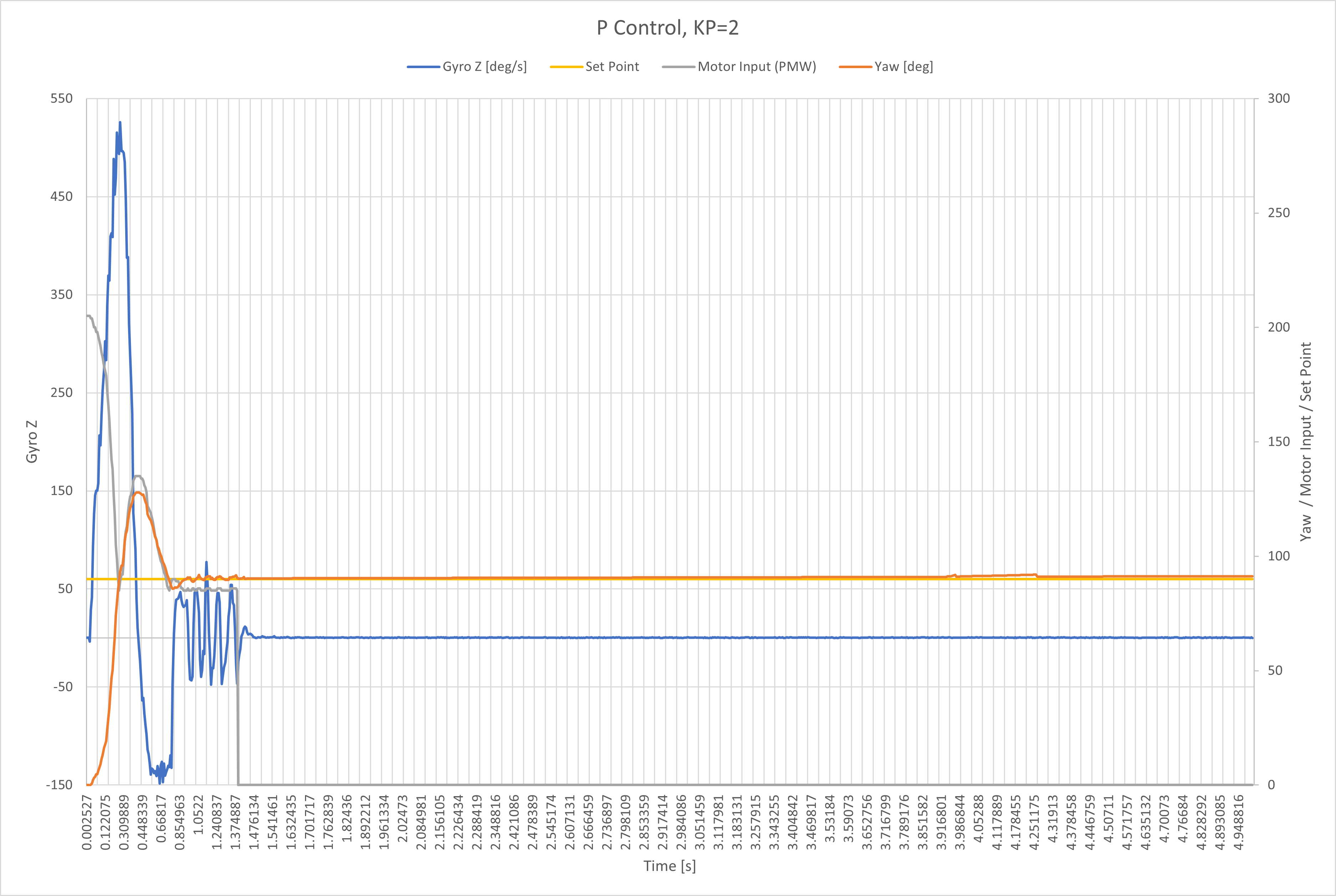Click the 550 tick label on Gyro Z axis
Image resolution: width=1336 pixels, height=896 pixels.
click(62, 98)
